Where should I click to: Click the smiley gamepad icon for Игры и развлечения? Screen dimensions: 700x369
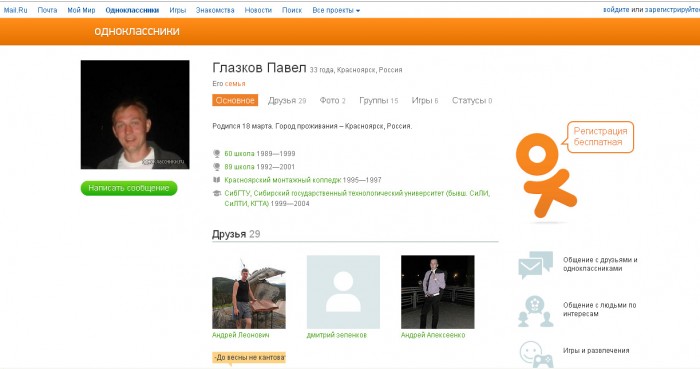[x=536, y=355]
